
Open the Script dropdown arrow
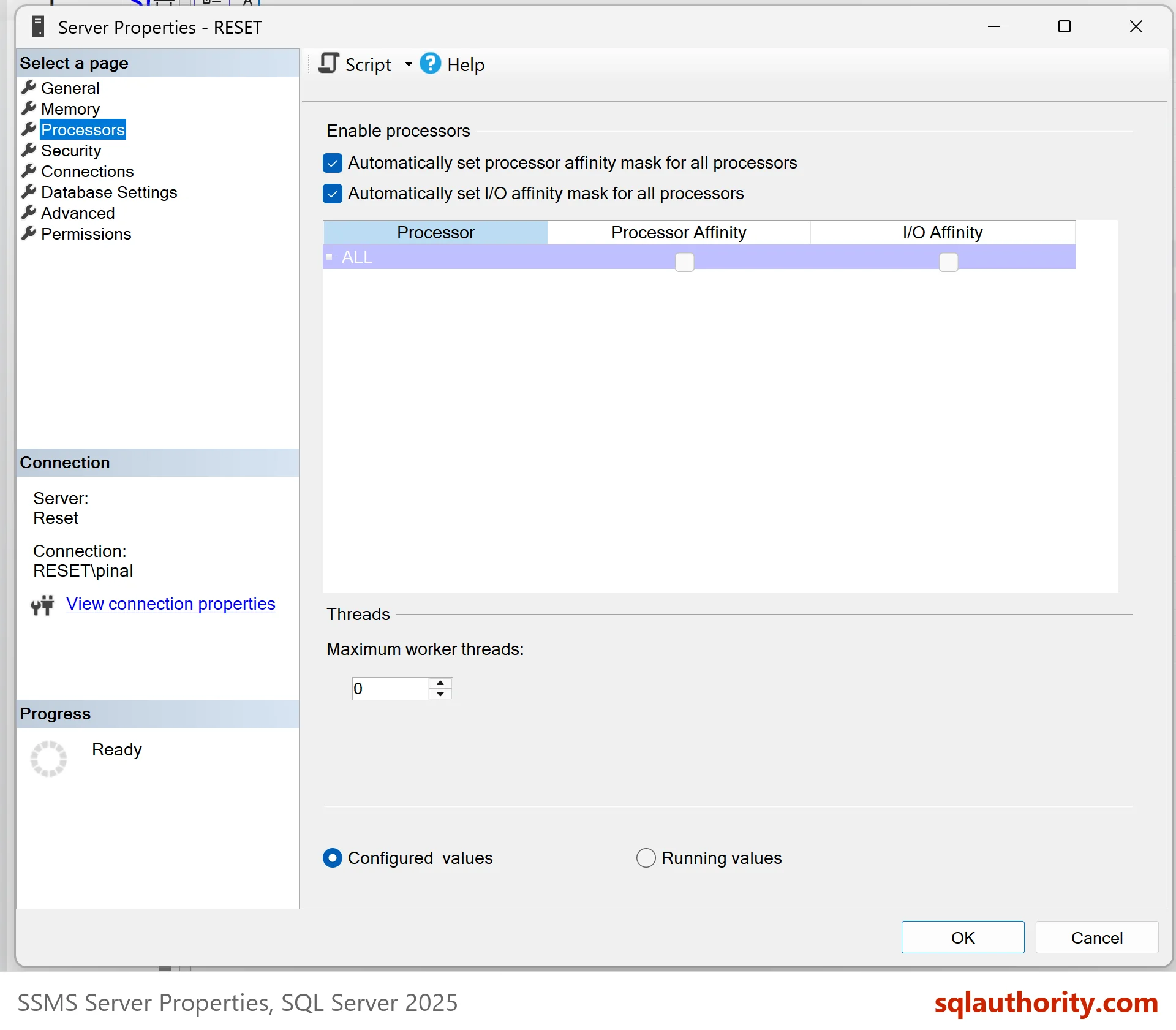pyautogui.click(x=409, y=64)
